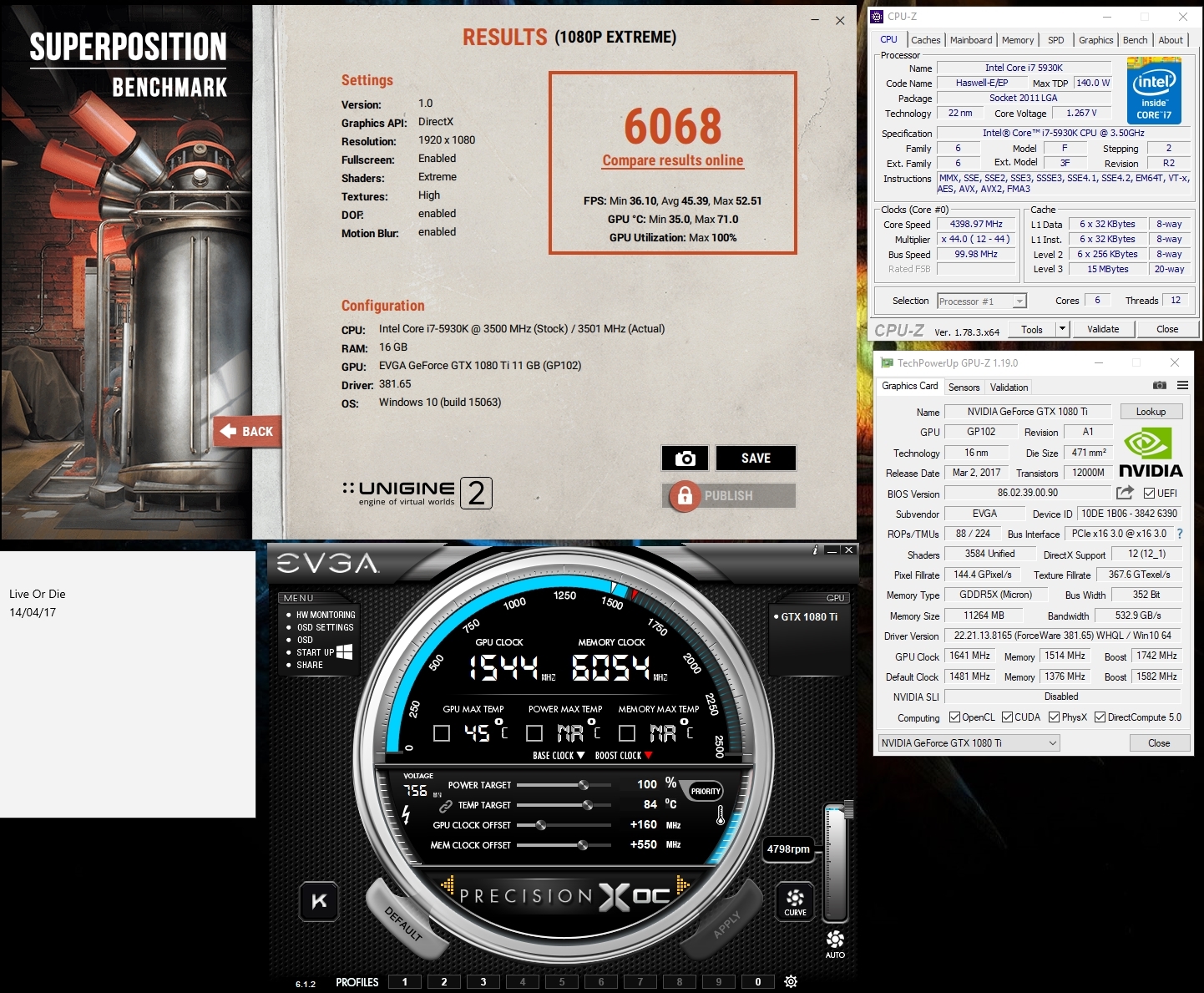Image resolution: width=1204 pixels, height=993 pixels.
Task: Open the Memory tab in CPU-Z
Action: pyautogui.click(x=1018, y=40)
